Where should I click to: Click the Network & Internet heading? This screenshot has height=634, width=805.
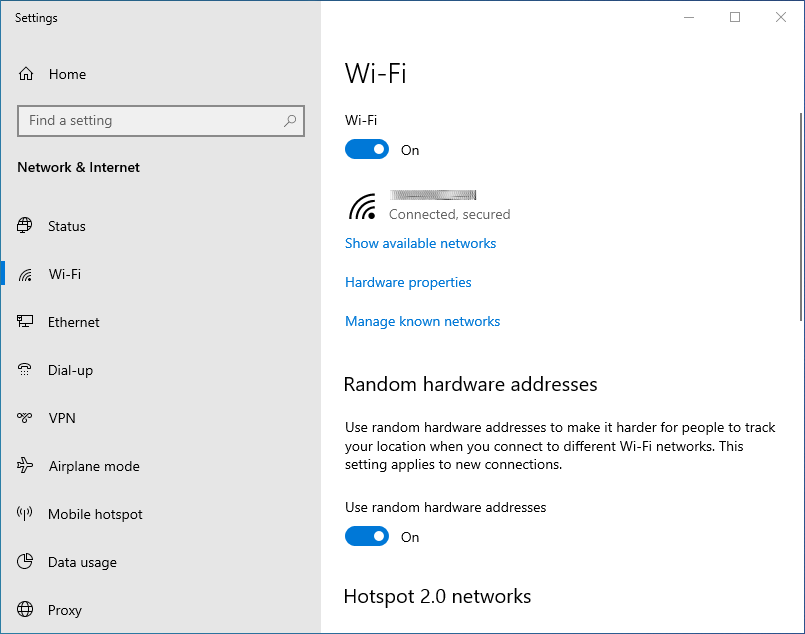tap(79, 167)
